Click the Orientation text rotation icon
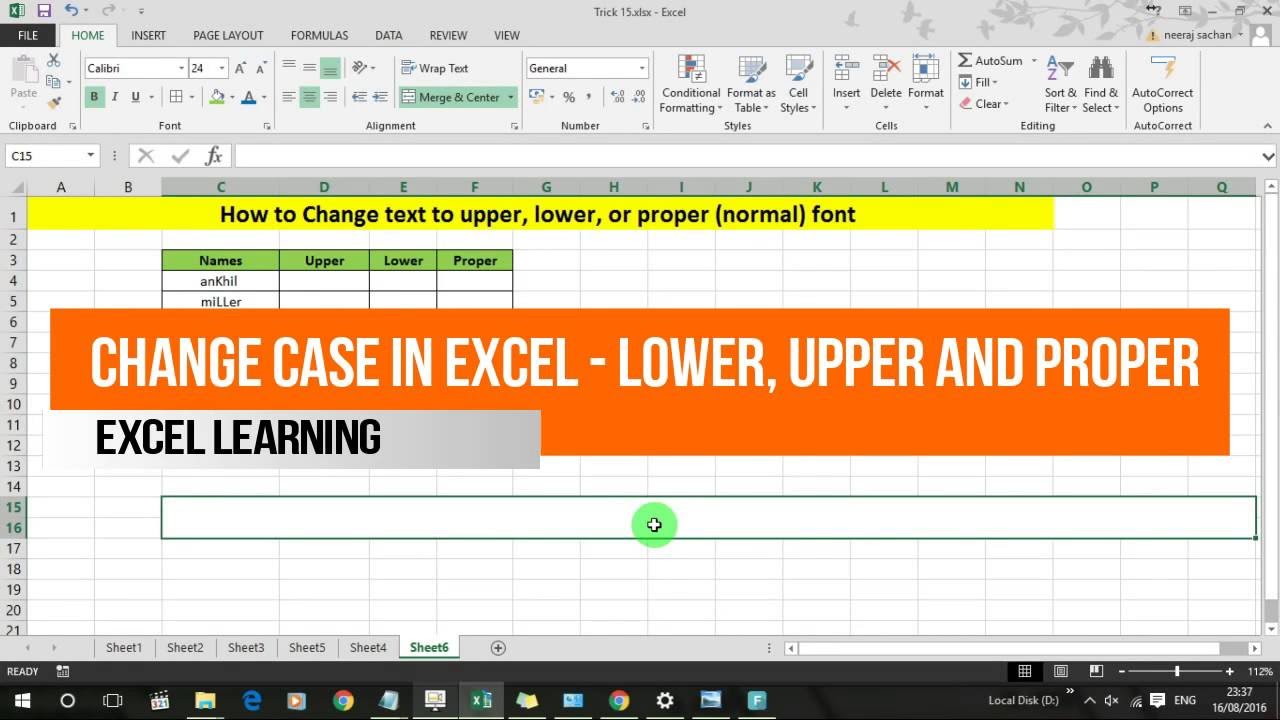Image resolution: width=1280 pixels, height=720 pixels. click(x=361, y=68)
